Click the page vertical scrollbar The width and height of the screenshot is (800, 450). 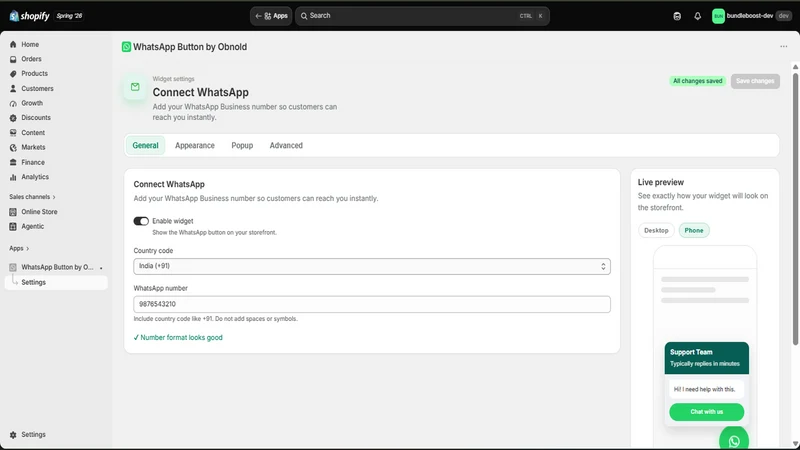click(x=795, y=209)
